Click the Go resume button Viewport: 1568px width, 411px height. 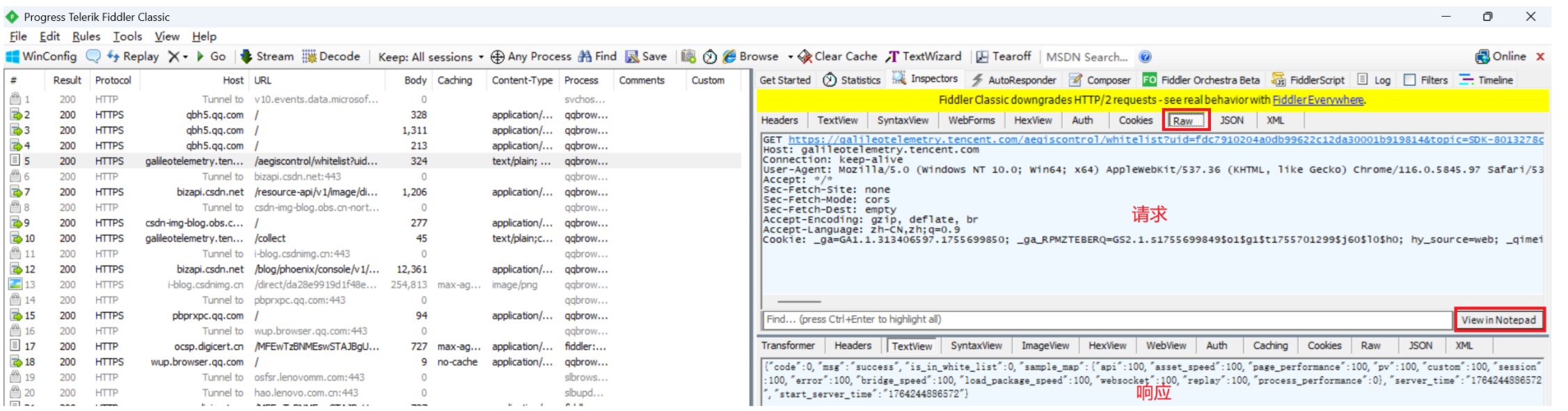pos(211,56)
